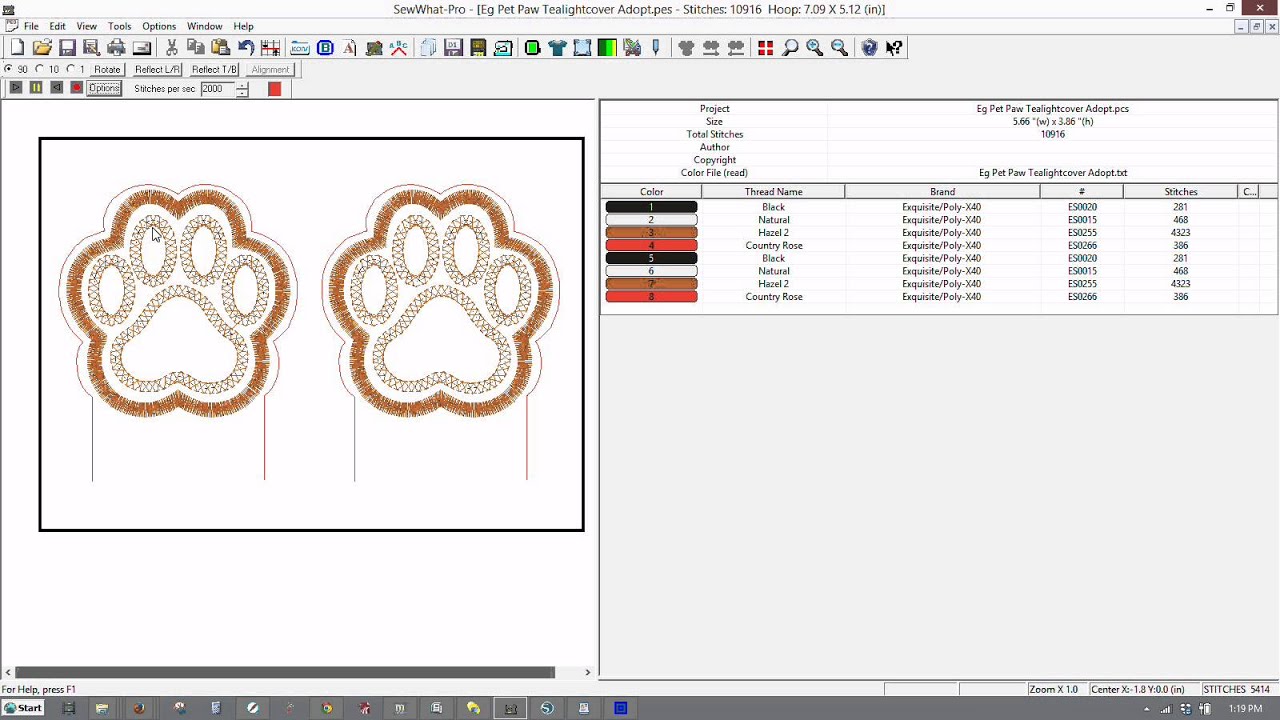1280x720 pixels.
Task: Click the T-shirt preview icon
Action: click(x=558, y=47)
